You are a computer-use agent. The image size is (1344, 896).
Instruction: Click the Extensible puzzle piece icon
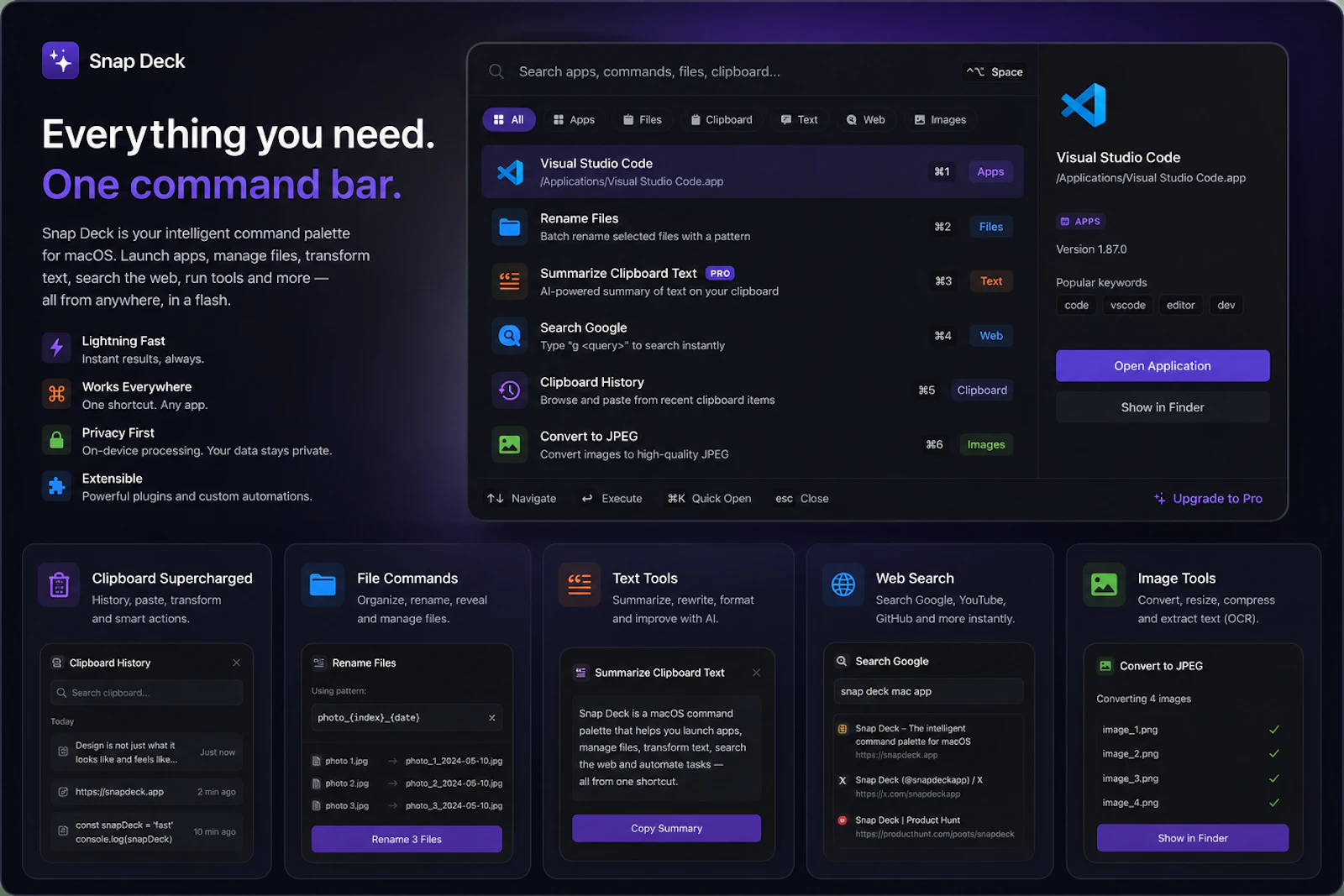tap(56, 485)
